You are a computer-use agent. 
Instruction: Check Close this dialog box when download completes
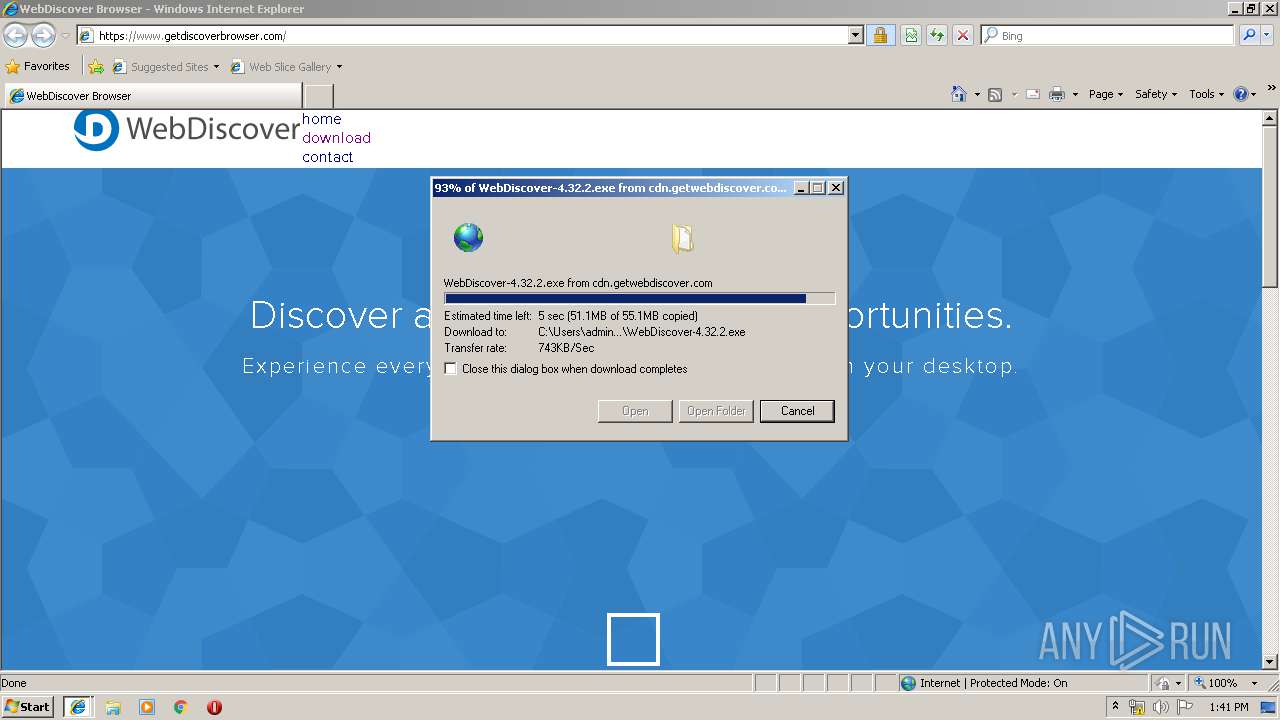pos(450,369)
